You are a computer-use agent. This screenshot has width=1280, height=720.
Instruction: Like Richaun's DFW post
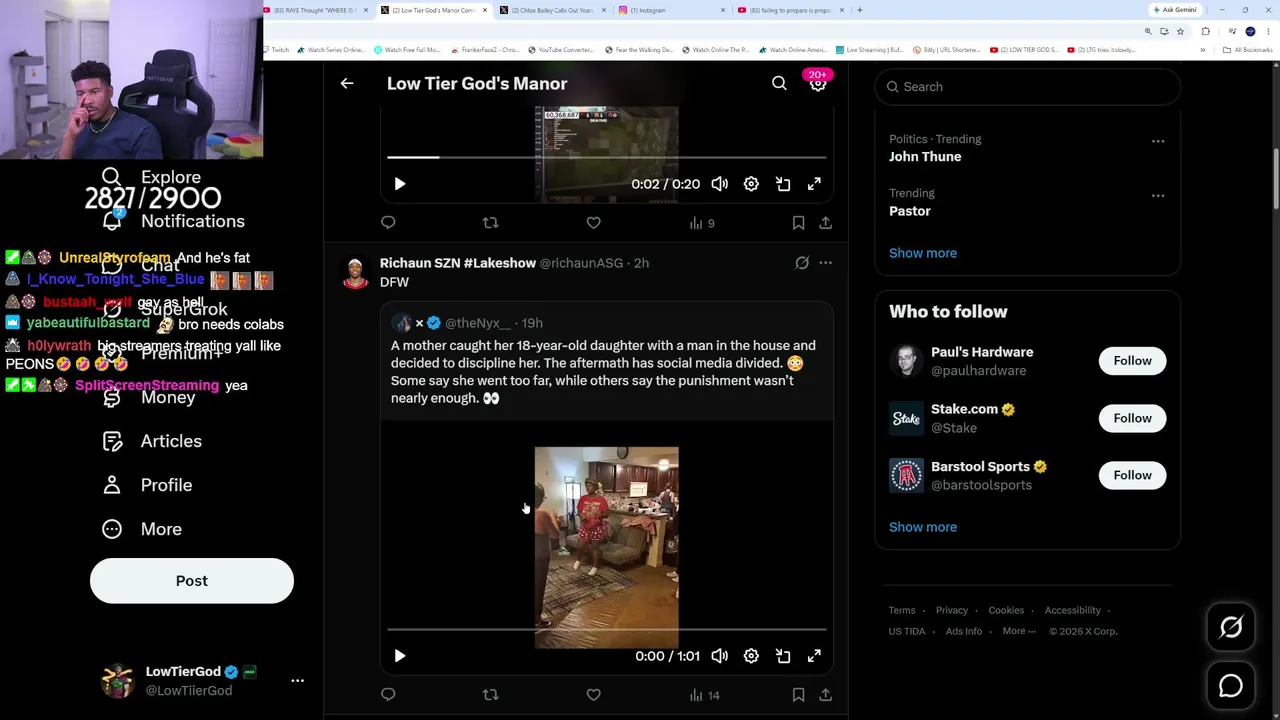[x=593, y=695]
